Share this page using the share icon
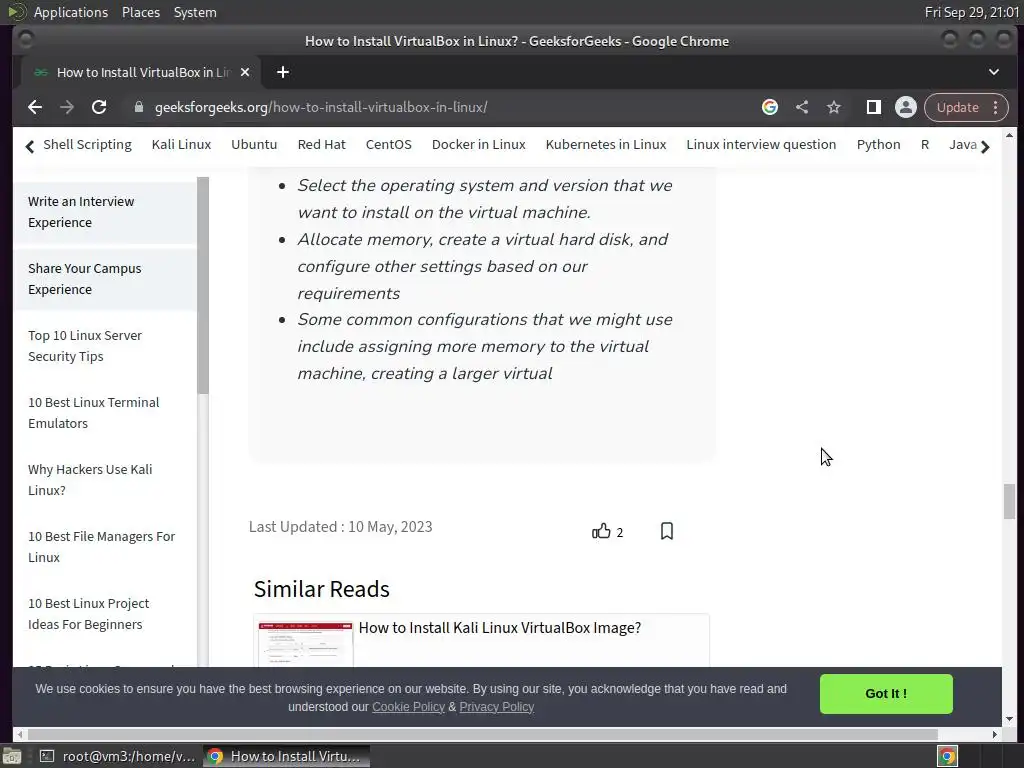 [802, 107]
